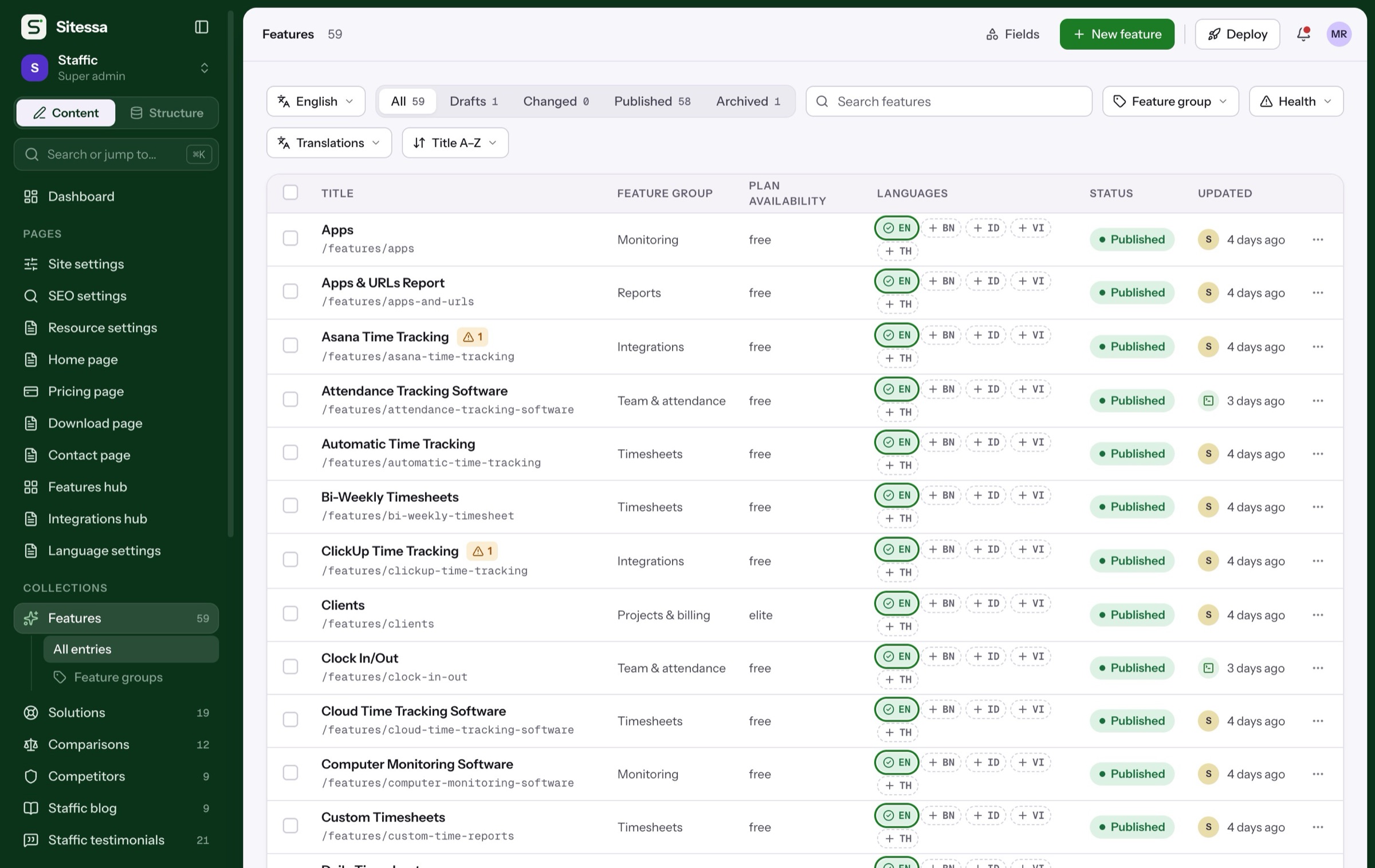
Task: Open the Translations dropdown
Action: [x=329, y=143]
